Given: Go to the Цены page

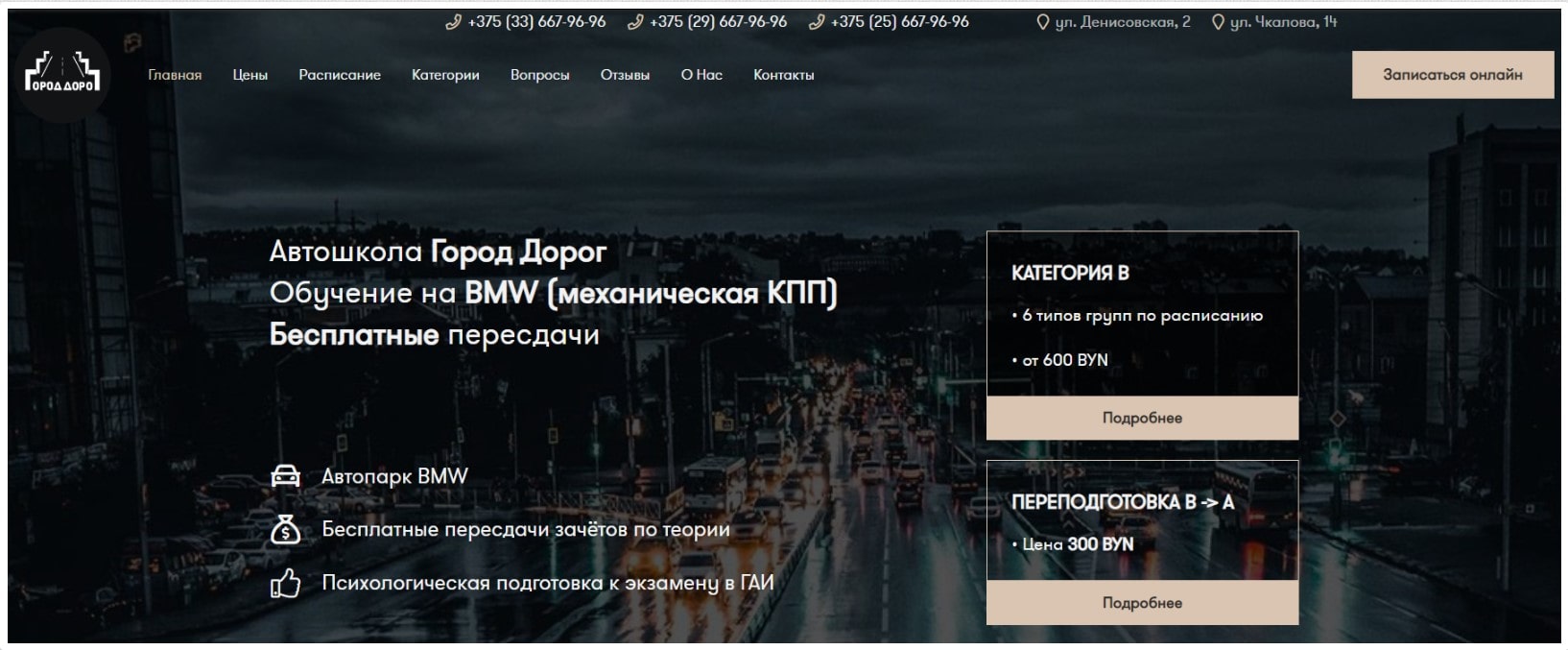Looking at the screenshot, I should tap(249, 75).
